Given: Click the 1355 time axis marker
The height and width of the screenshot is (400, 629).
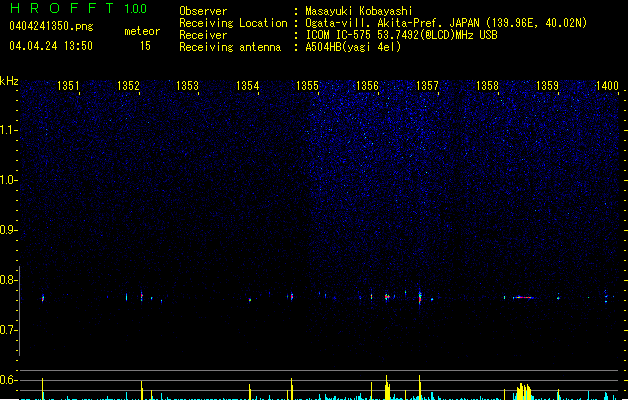Looking at the screenshot, I should [x=307, y=86].
